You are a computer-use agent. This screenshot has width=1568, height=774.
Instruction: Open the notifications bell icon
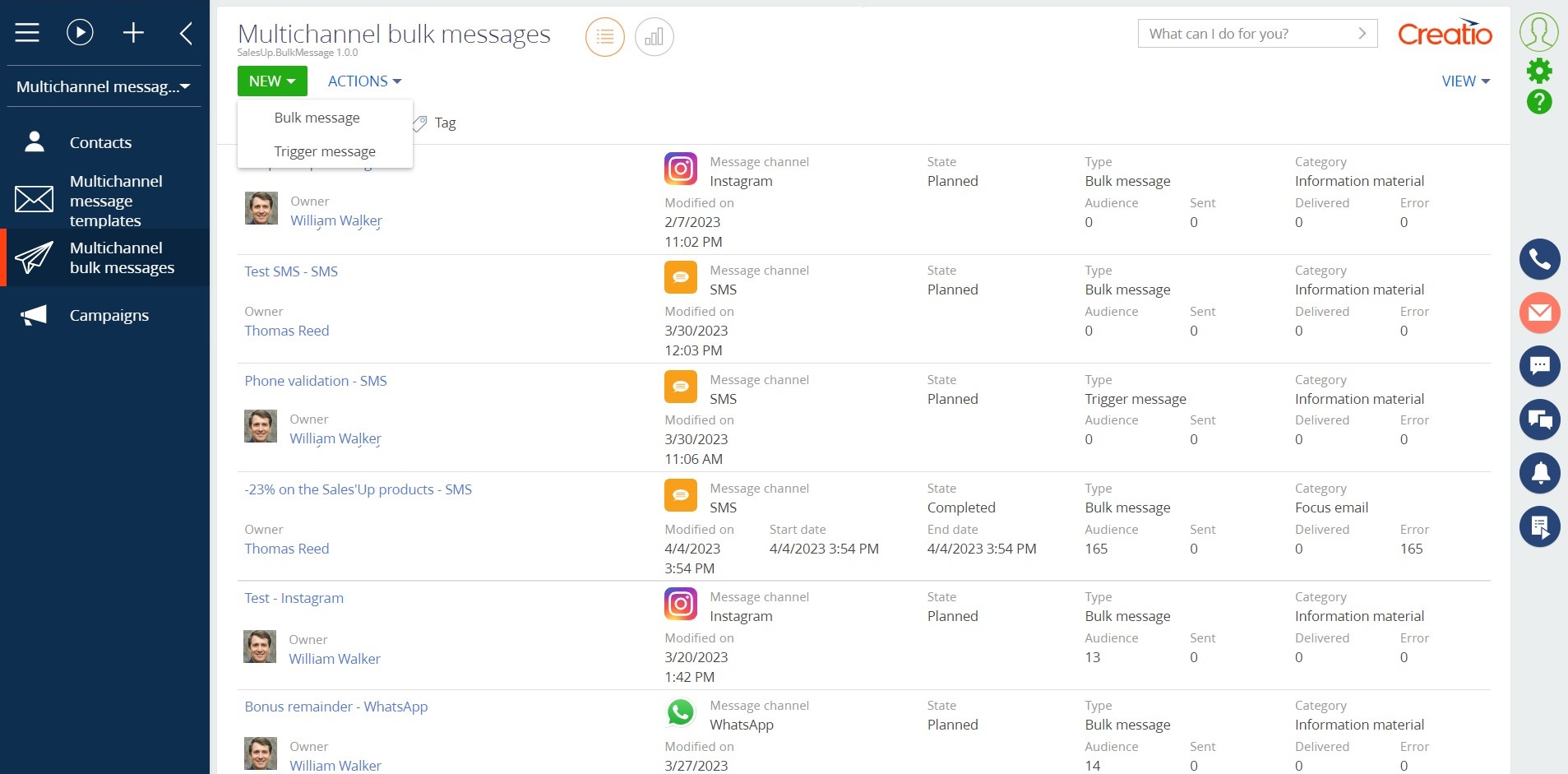[x=1540, y=473]
